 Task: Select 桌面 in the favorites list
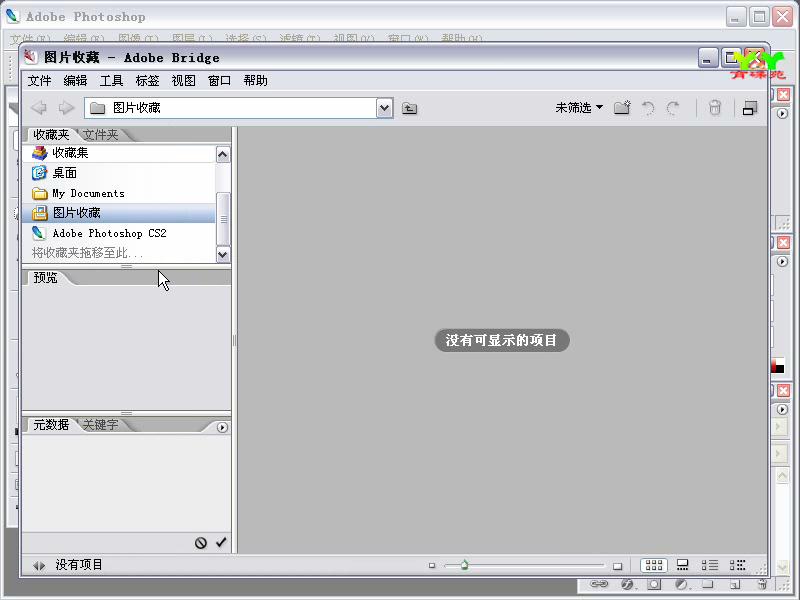coord(119,173)
